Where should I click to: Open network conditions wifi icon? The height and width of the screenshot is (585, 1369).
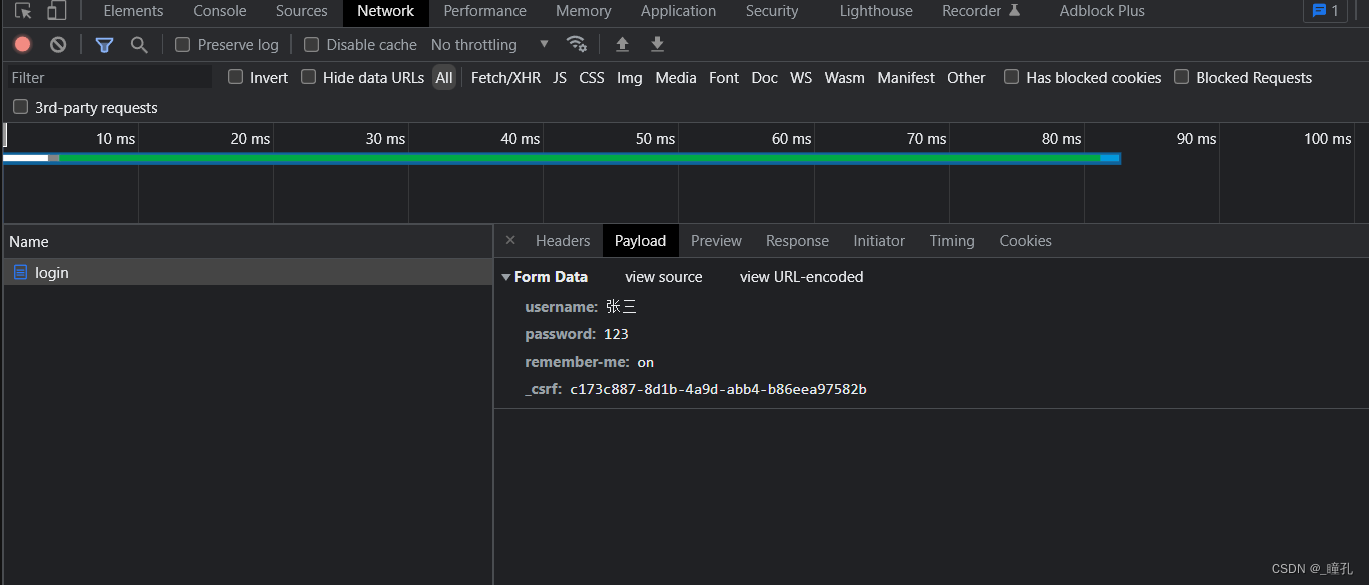tap(576, 44)
